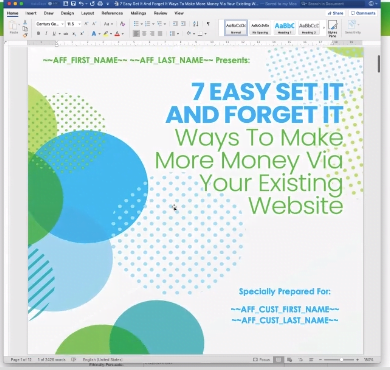Click the Save icon in title bar
Screen dimensions: 390x370
coord(73,4)
